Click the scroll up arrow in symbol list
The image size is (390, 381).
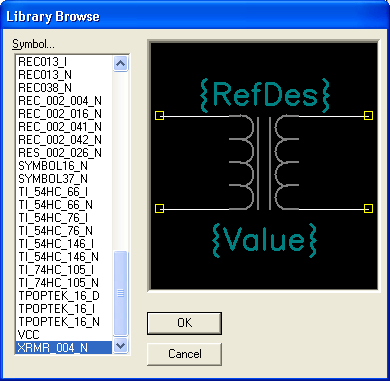pyautogui.click(x=120, y=63)
